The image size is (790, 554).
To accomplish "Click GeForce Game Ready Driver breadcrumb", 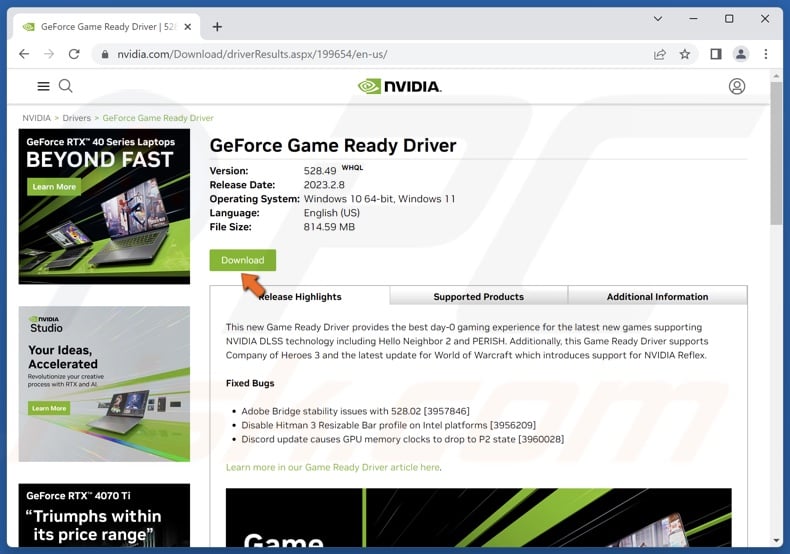I will click(158, 118).
